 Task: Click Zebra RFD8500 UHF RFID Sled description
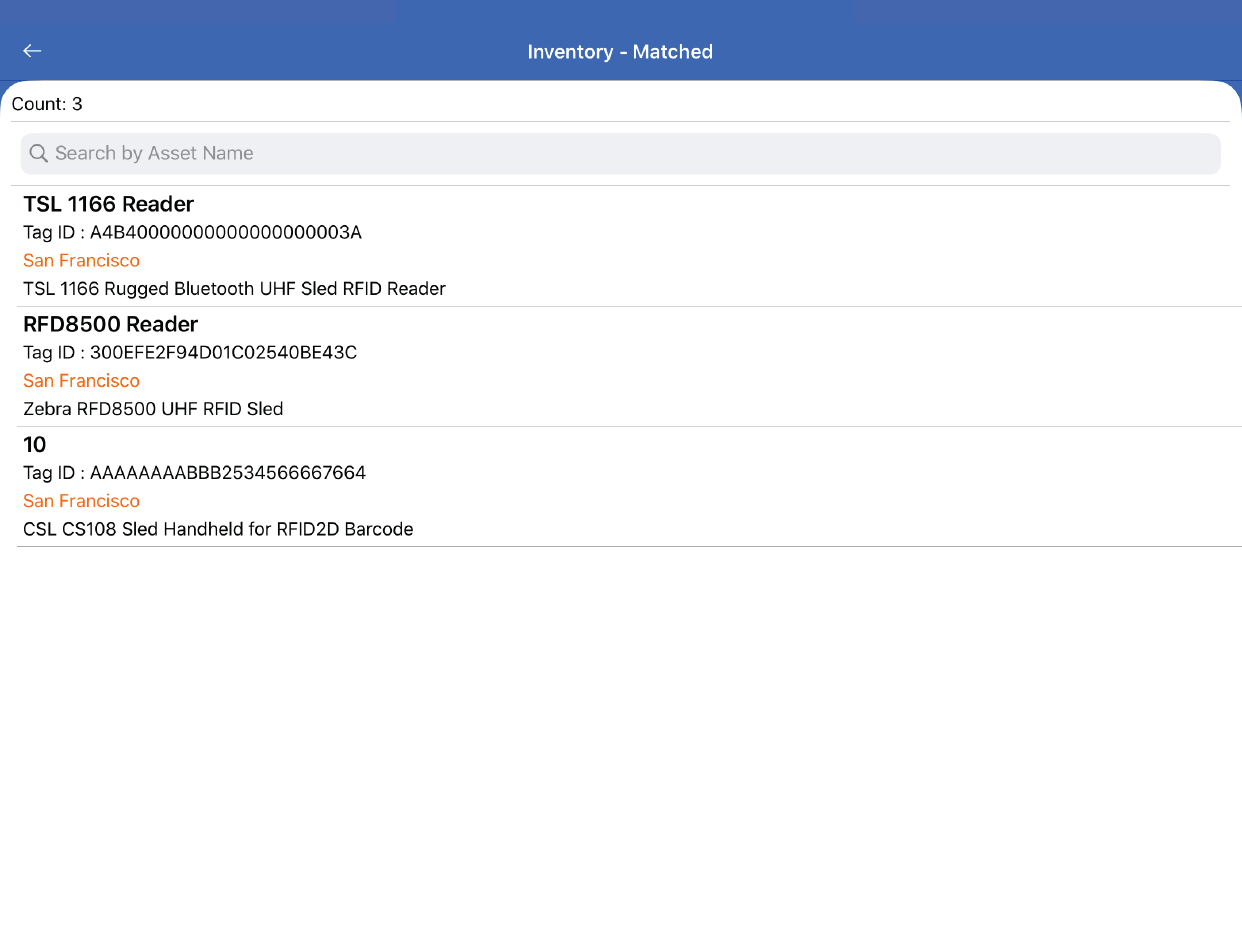pyautogui.click(x=153, y=409)
